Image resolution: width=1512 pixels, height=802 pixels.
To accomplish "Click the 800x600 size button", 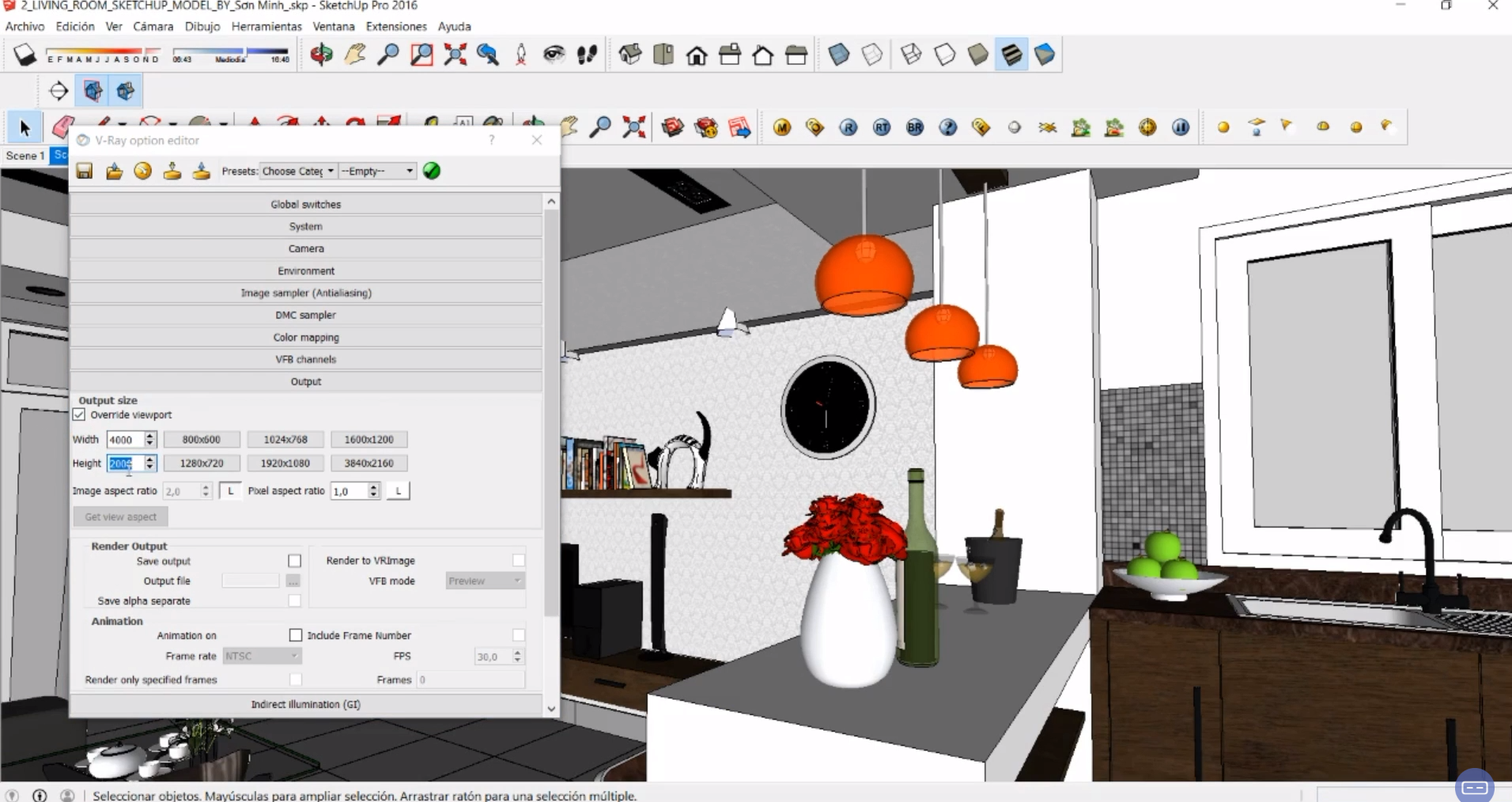I will pyautogui.click(x=201, y=439).
